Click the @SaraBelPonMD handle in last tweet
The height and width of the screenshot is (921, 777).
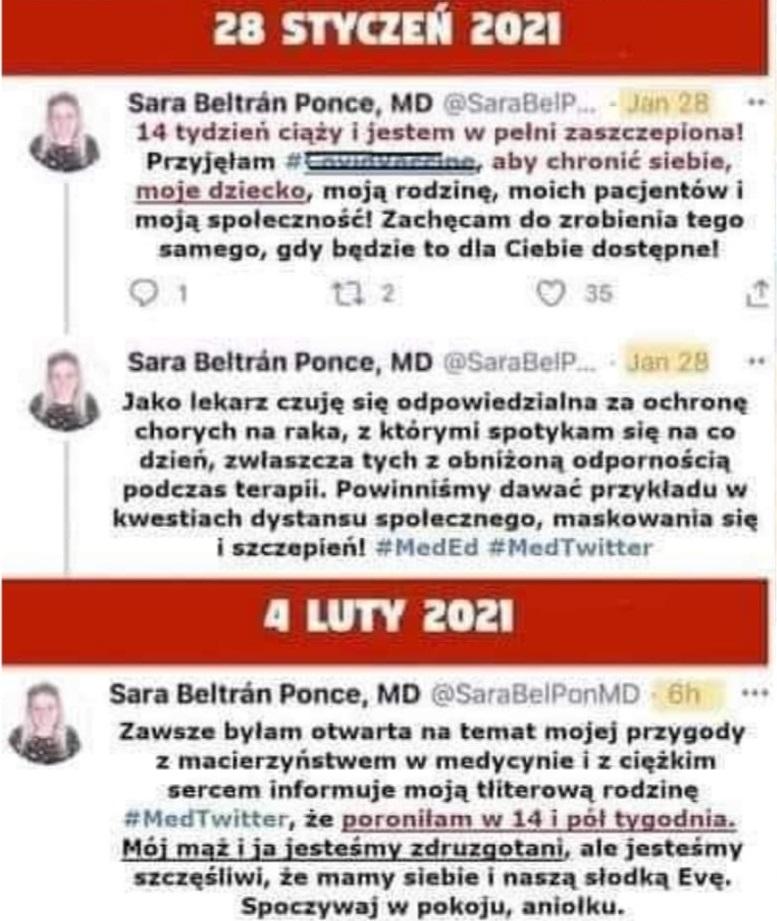pyautogui.click(x=535, y=694)
